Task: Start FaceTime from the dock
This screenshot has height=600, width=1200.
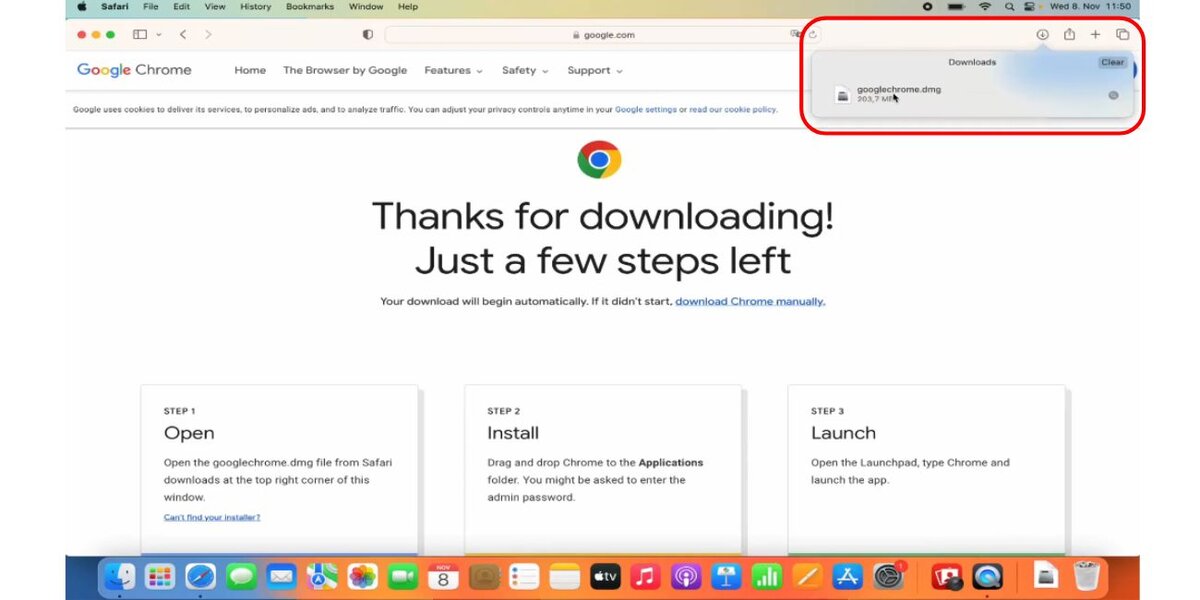Action: pos(402,576)
